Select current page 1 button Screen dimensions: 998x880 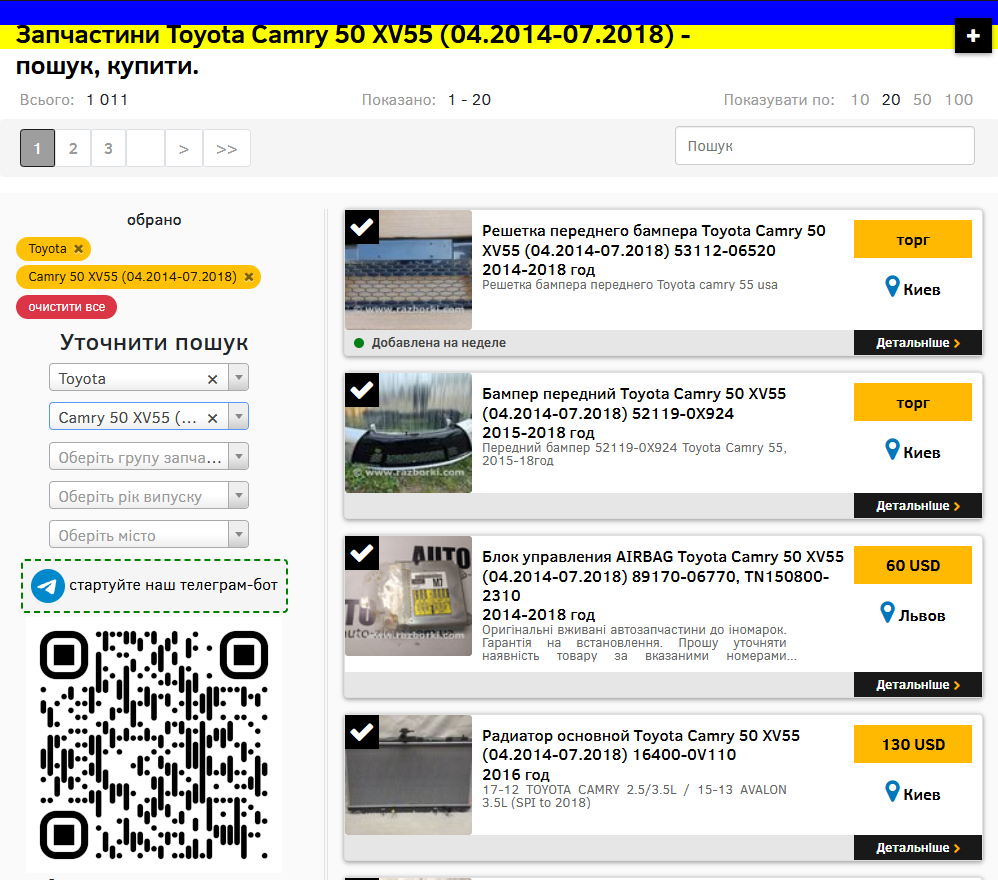point(38,148)
